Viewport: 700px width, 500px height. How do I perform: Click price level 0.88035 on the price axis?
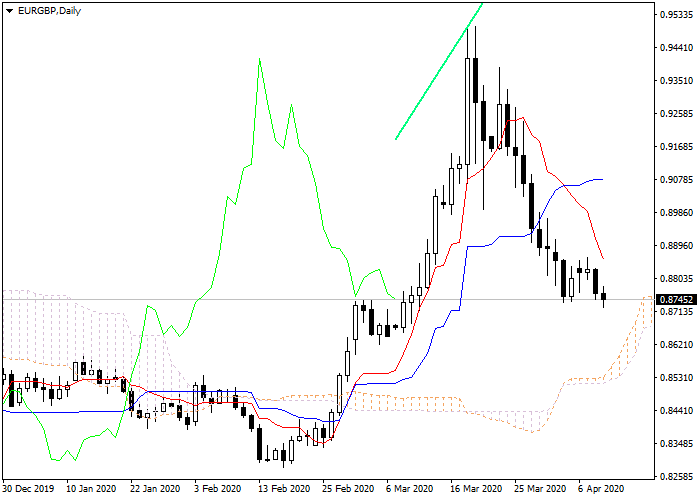(676, 279)
